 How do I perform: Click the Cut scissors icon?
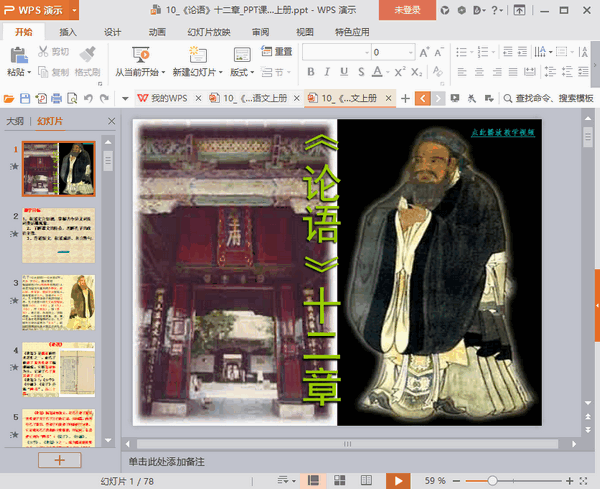coord(43,51)
